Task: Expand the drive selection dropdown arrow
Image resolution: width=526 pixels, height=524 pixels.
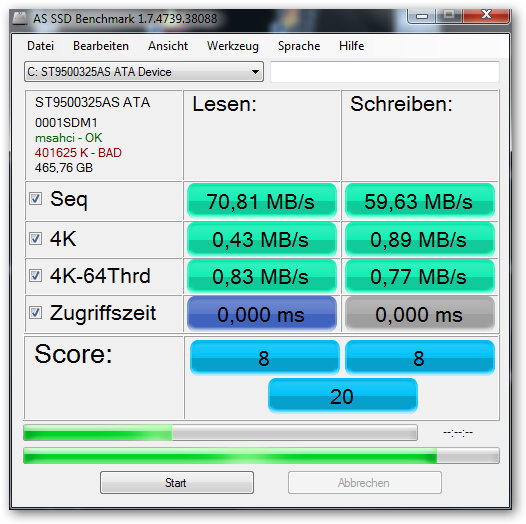Action: click(x=255, y=72)
